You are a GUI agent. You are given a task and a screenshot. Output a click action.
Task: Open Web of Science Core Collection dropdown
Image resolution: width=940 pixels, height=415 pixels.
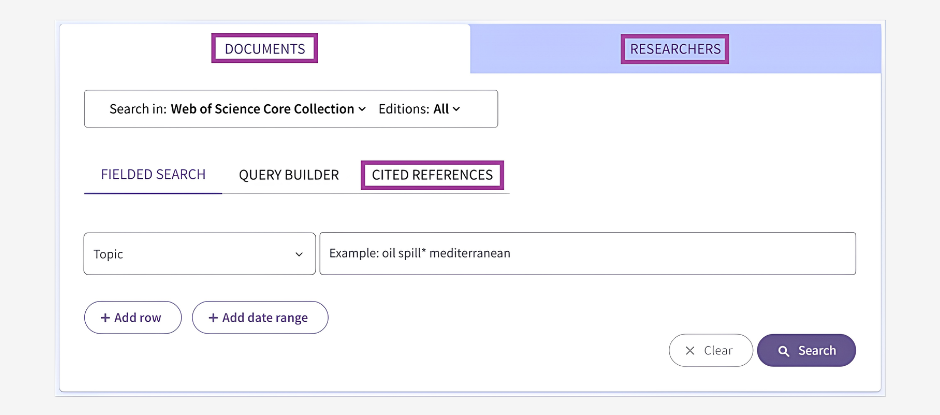point(268,109)
